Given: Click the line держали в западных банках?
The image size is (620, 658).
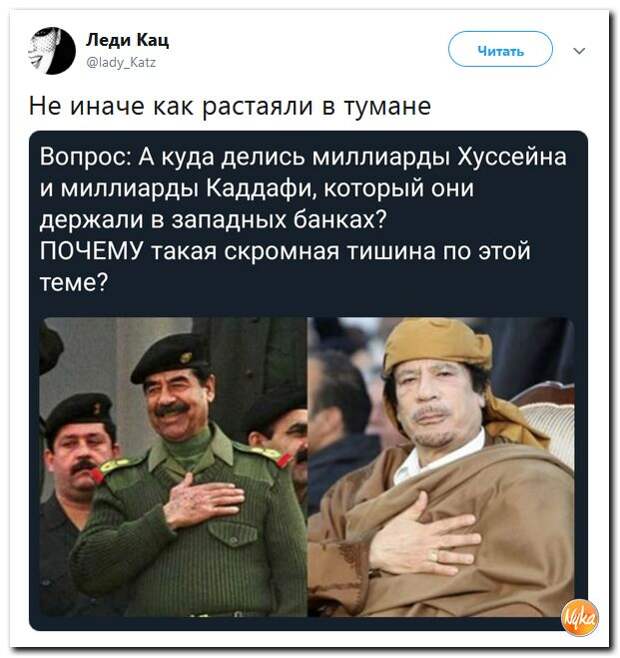Looking at the screenshot, I should pos(213,219).
